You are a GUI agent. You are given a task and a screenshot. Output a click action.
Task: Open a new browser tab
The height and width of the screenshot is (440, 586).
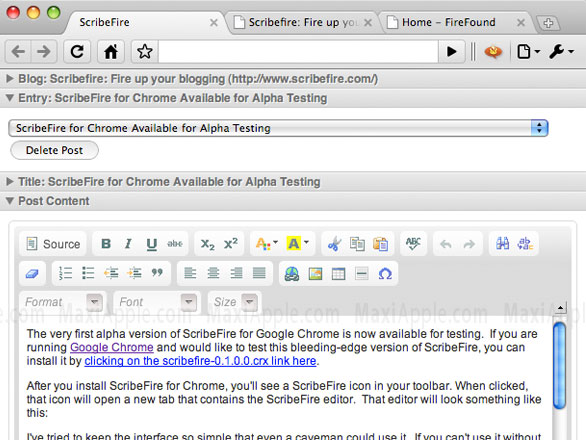tap(548, 23)
